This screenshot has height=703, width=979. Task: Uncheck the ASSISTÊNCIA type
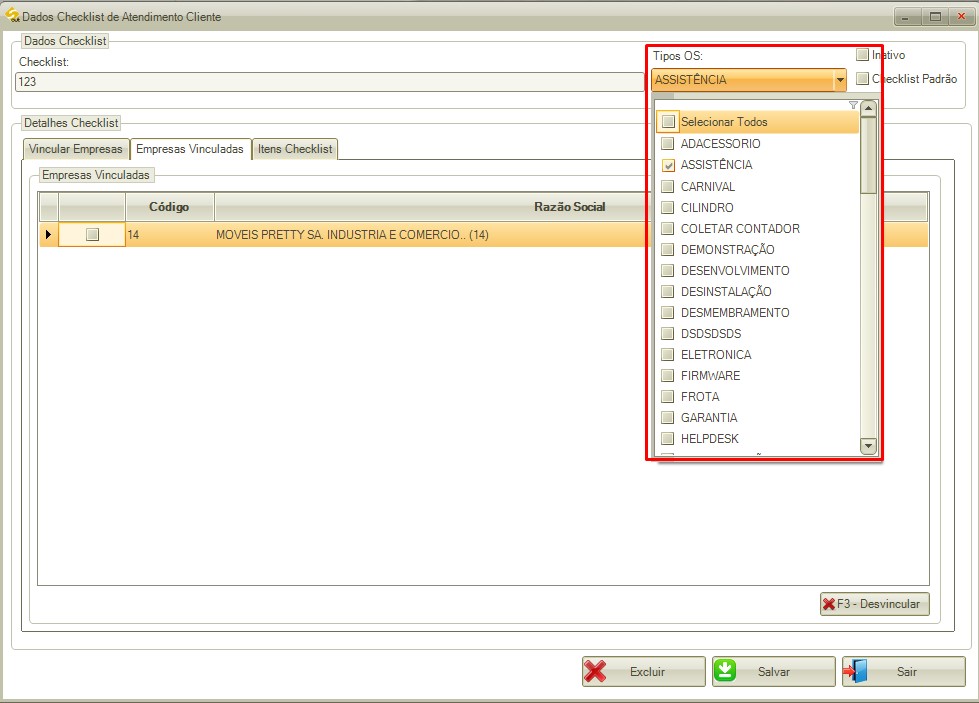coord(667,165)
